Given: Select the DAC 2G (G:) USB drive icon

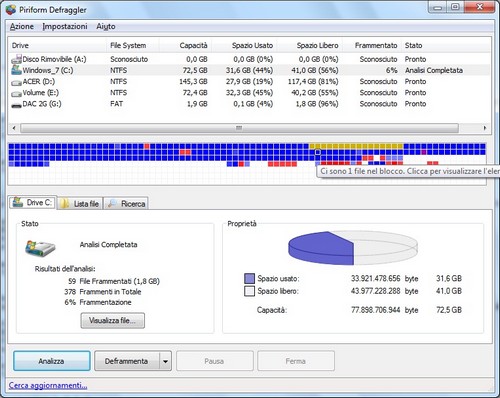Looking at the screenshot, I should [16, 106].
